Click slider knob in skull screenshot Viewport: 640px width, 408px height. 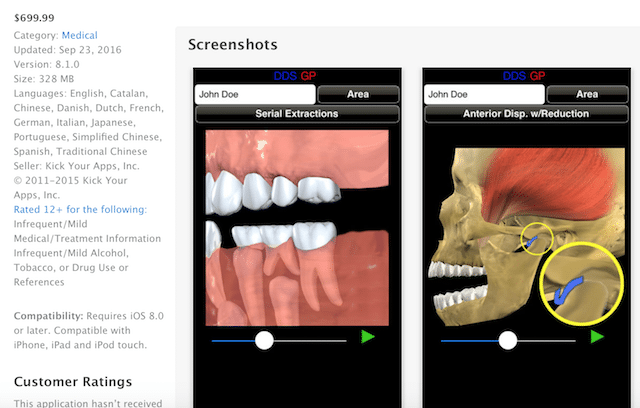click(x=508, y=340)
